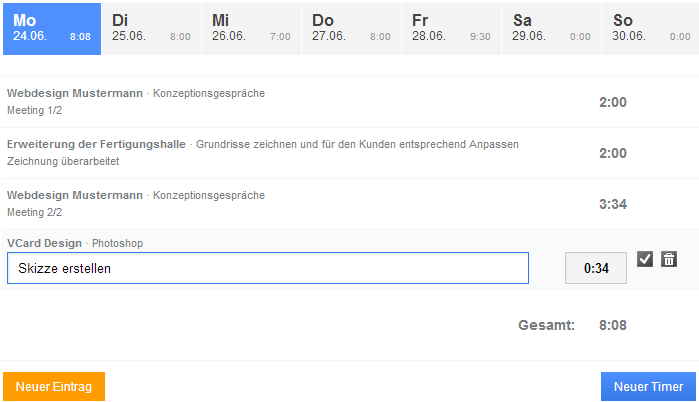Viewport: 699px width, 402px height.
Task: Select the Sa 29.06. tab
Action: coord(551,28)
